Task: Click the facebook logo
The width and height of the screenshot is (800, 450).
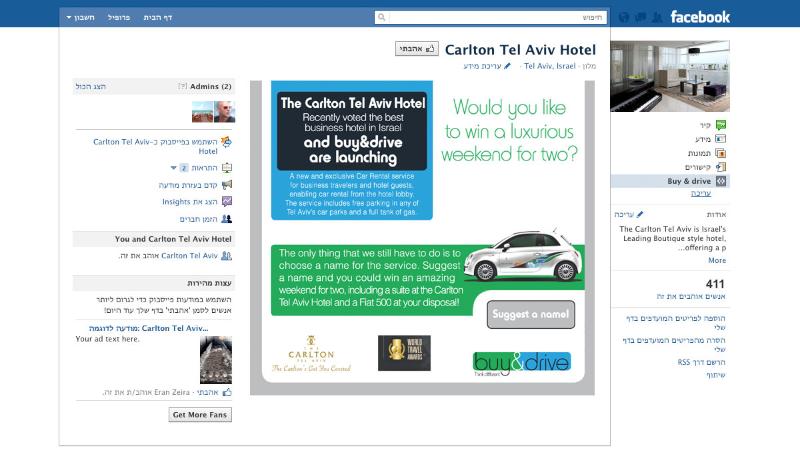Action: (x=700, y=17)
